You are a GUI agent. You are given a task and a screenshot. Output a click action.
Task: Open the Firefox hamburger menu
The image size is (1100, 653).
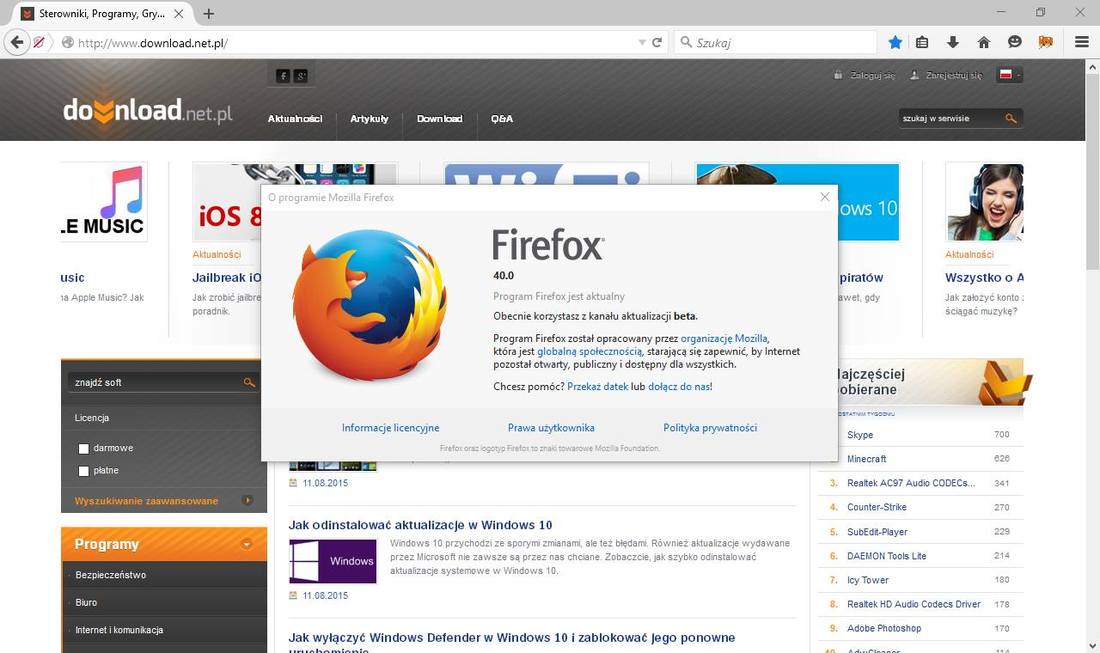coord(1082,42)
